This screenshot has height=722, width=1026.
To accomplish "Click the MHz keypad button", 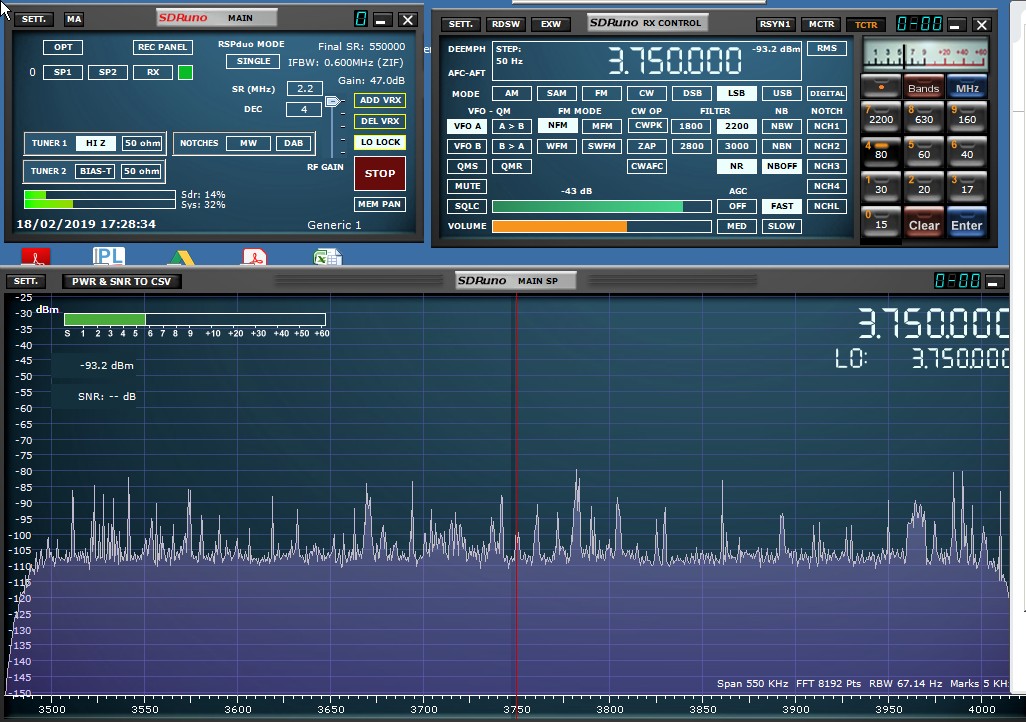I will pyautogui.click(x=966, y=87).
